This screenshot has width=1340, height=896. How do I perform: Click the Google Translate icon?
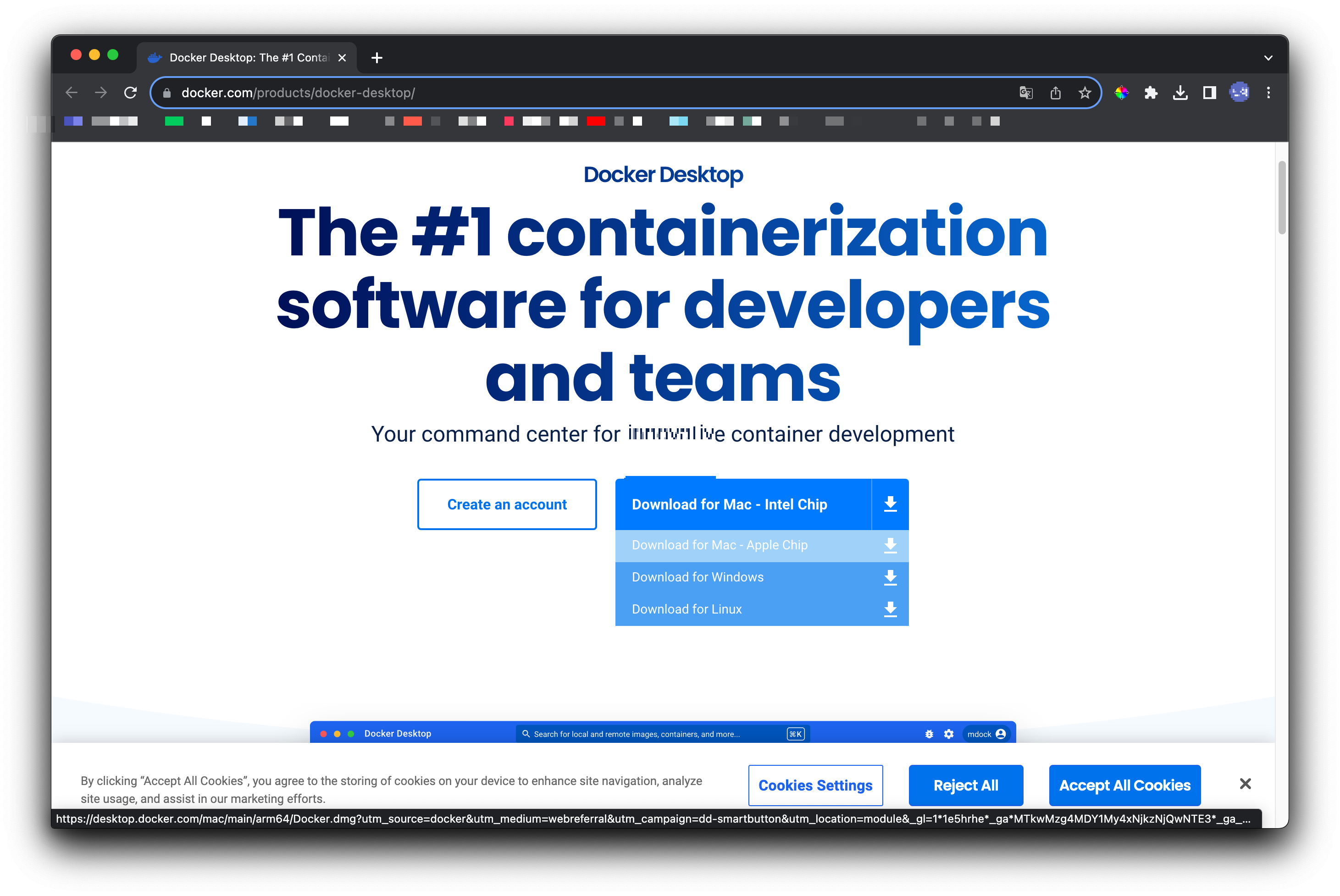[x=1026, y=93]
